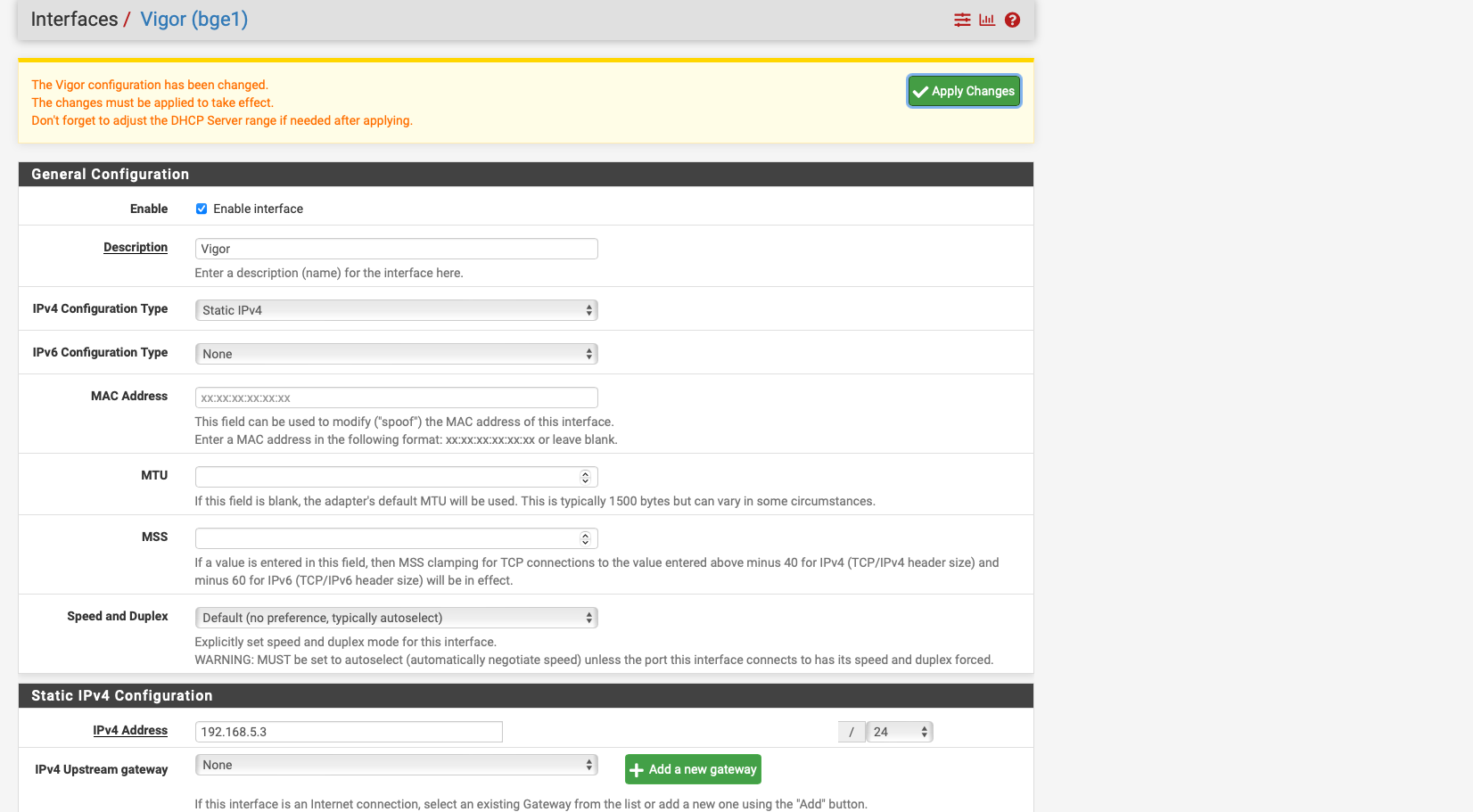Viewport: 1473px width, 812px height.
Task: Click the Interfaces breadcrumb link
Action: (74, 20)
